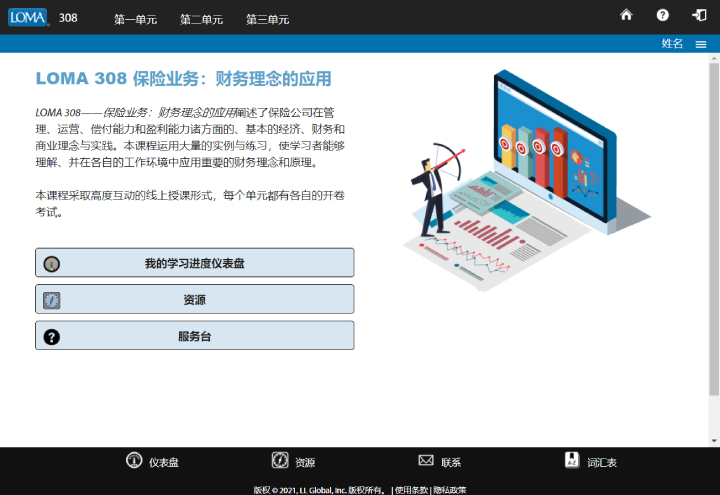Open the 资源 button in main content
This screenshot has width=720, height=495.
[x=195, y=299]
